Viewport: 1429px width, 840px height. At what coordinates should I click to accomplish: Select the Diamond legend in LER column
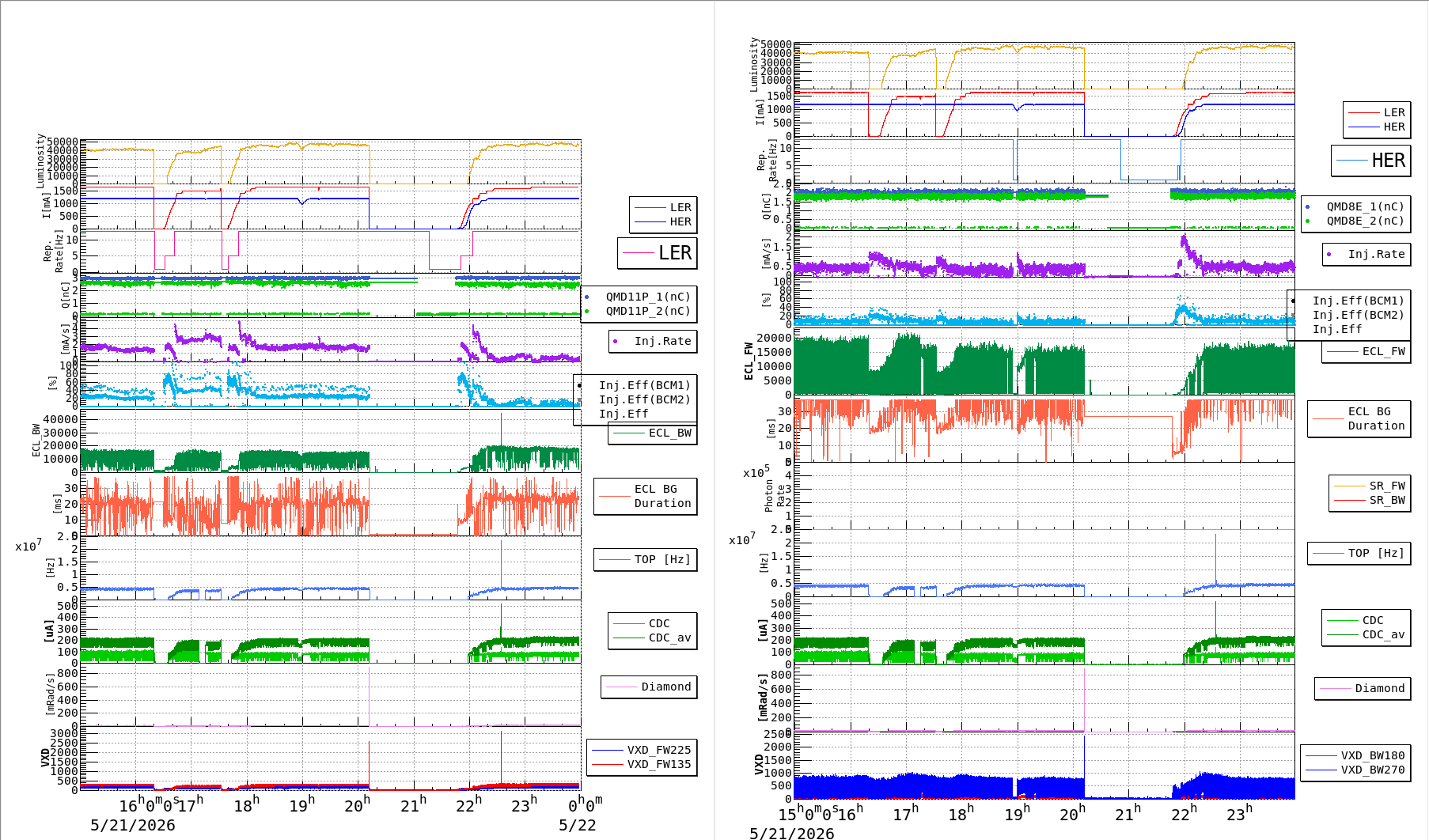tap(649, 687)
